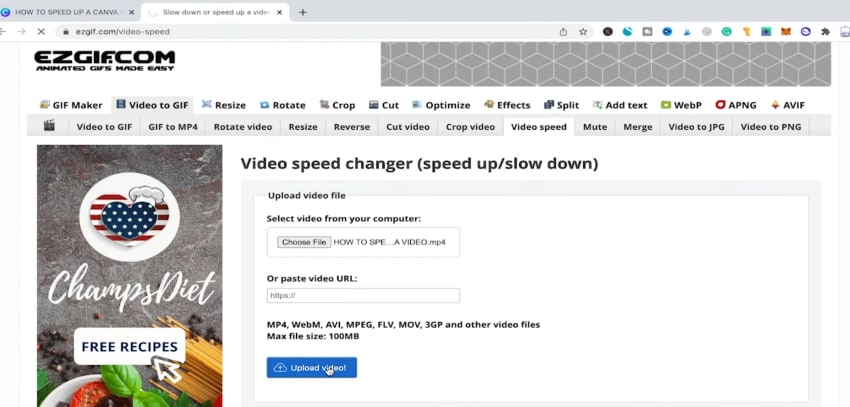Viewport: 850px width, 407px height.
Task: Open the Resize item in the main menu
Action: 223,105
